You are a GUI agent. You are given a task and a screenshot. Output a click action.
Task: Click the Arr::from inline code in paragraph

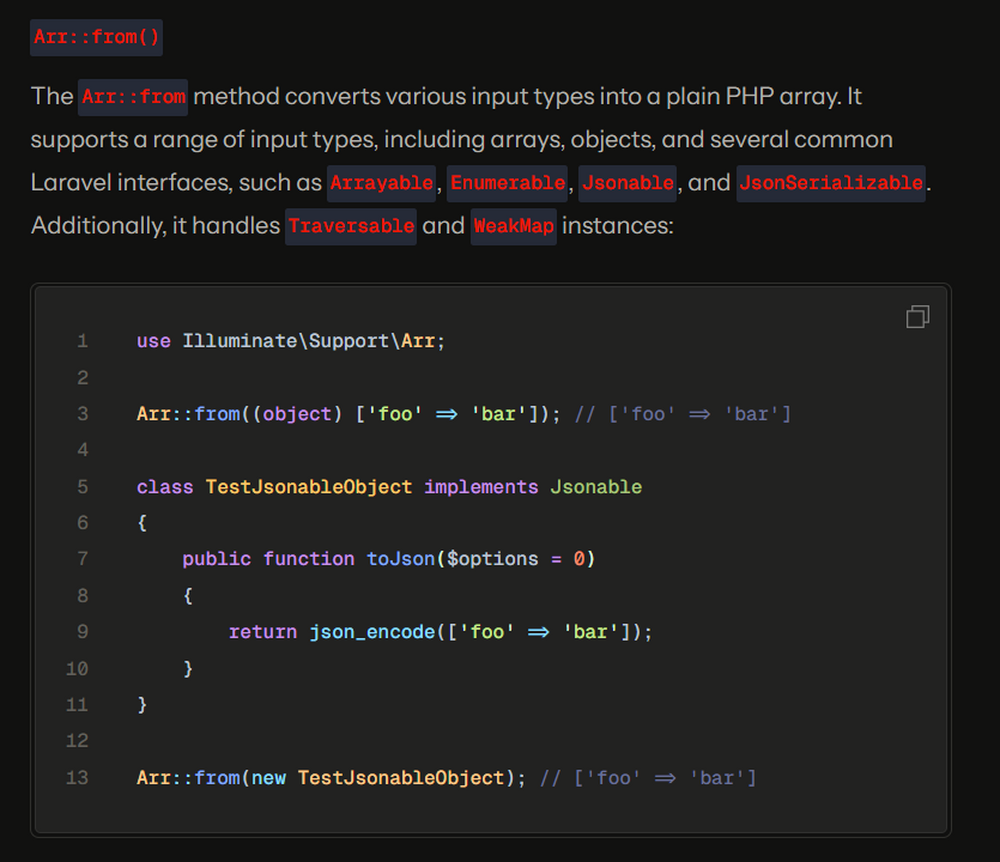click(133, 97)
